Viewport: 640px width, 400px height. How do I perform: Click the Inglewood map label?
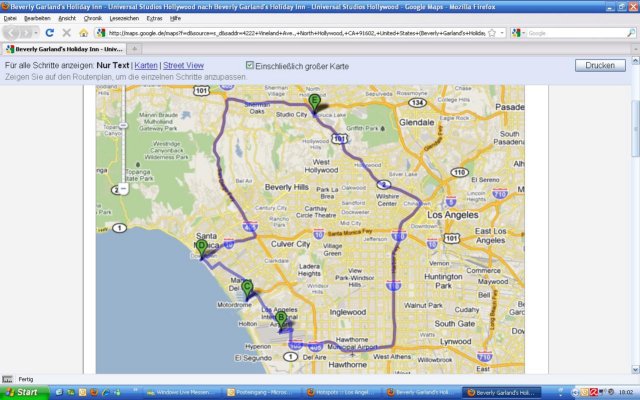[x=348, y=312]
